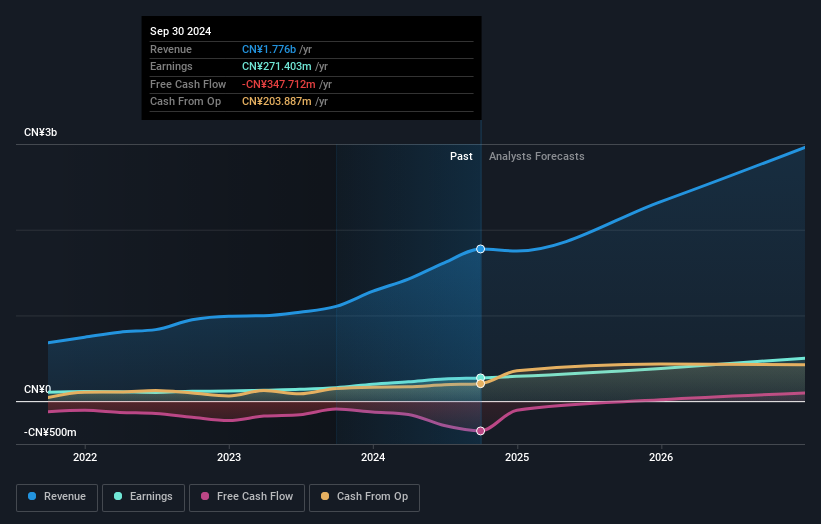
Task: Toggle the Cash From Op legend button
Action: 364,497
